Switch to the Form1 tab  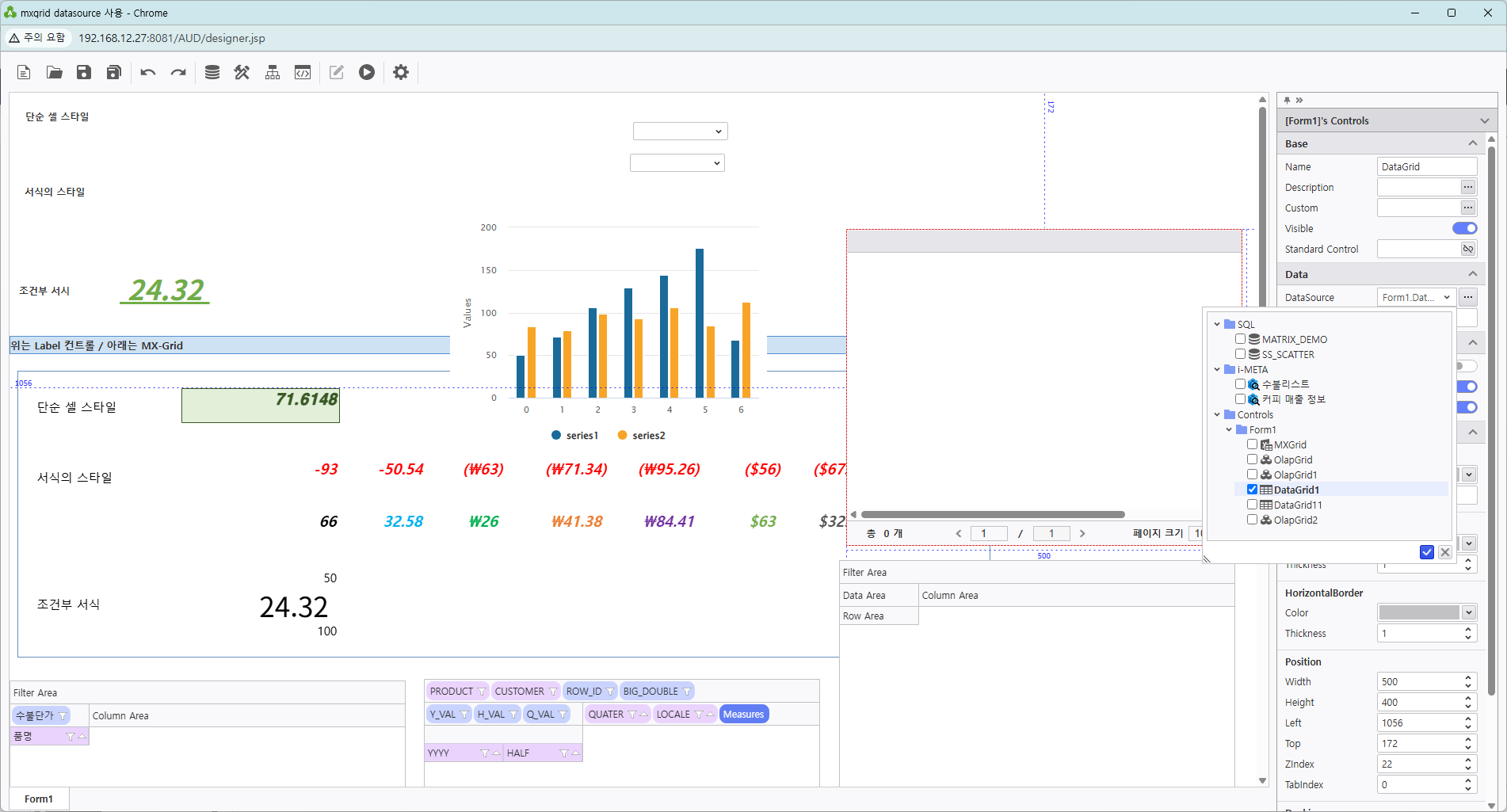[39, 799]
